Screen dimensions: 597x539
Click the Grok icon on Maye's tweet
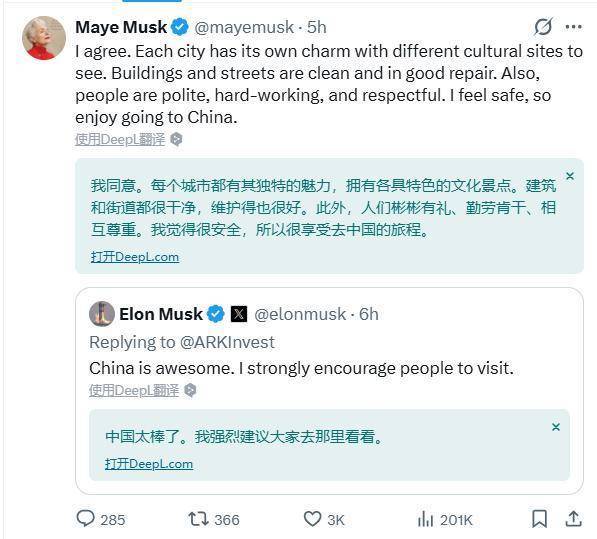tap(543, 27)
